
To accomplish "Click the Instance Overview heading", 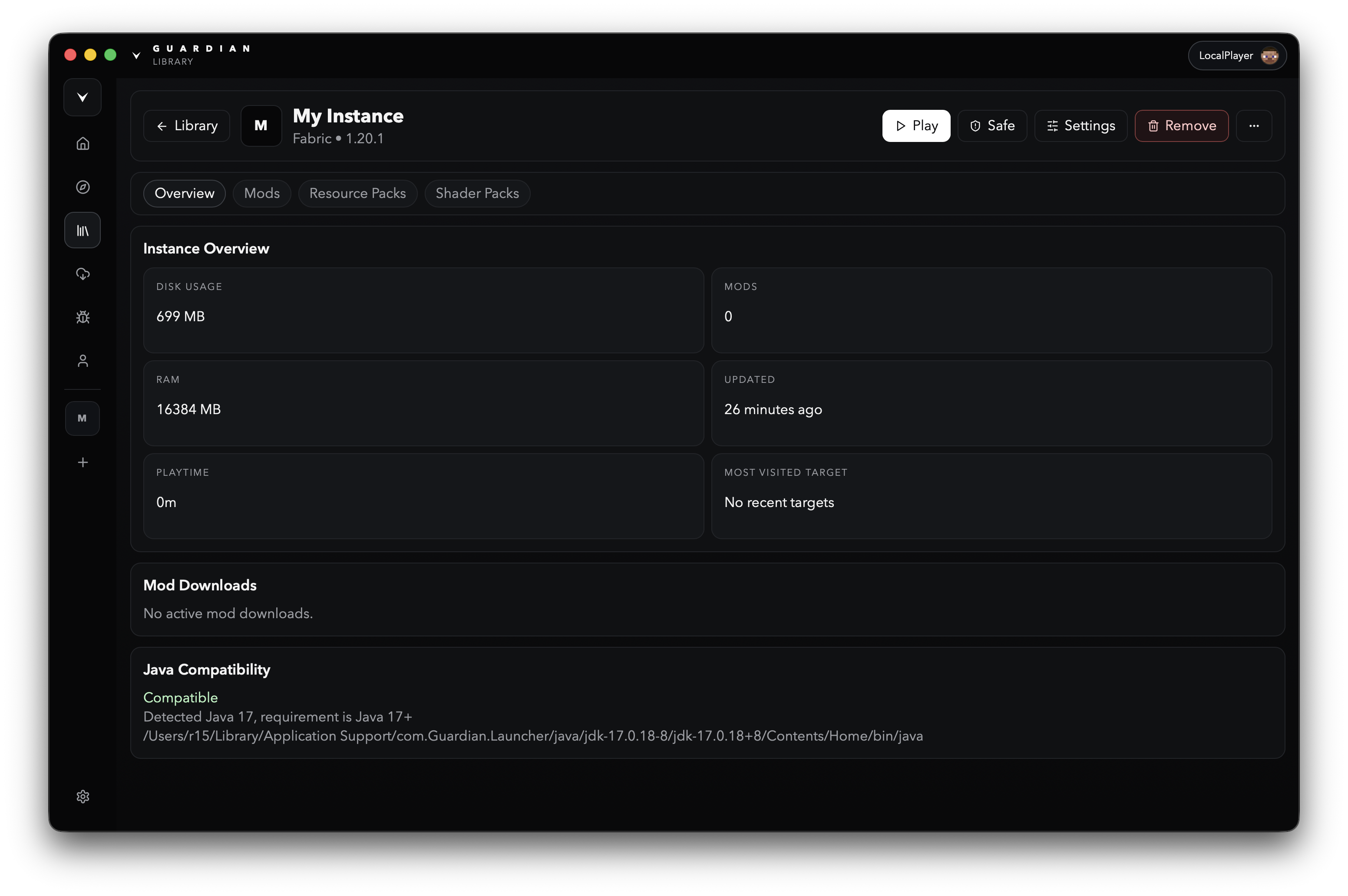I will [206, 249].
